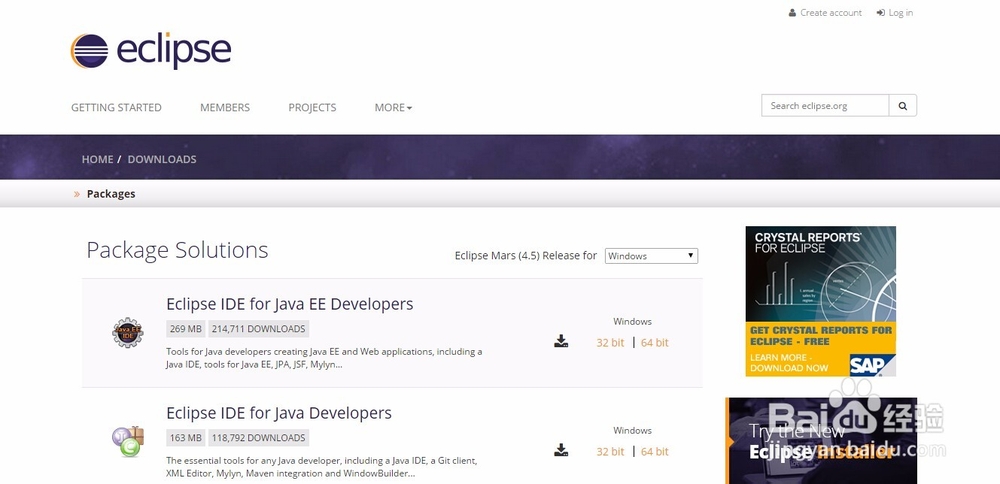Viewport: 1000px width, 484px height.
Task: Download 64 bit Java EE Developers package
Action: pyautogui.click(x=655, y=343)
